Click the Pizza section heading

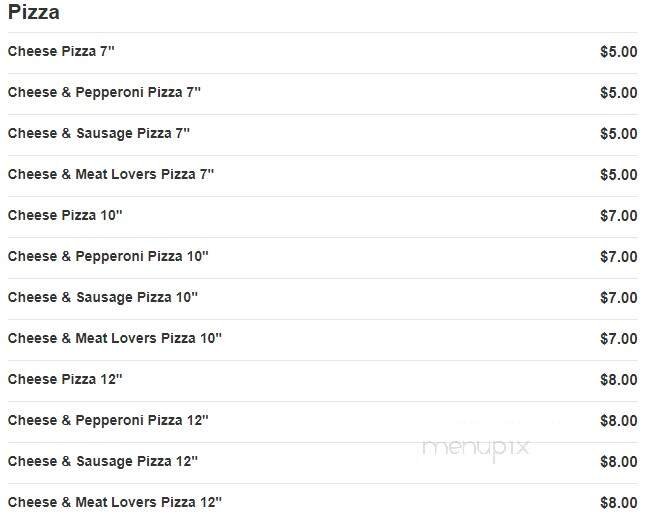pos(34,13)
